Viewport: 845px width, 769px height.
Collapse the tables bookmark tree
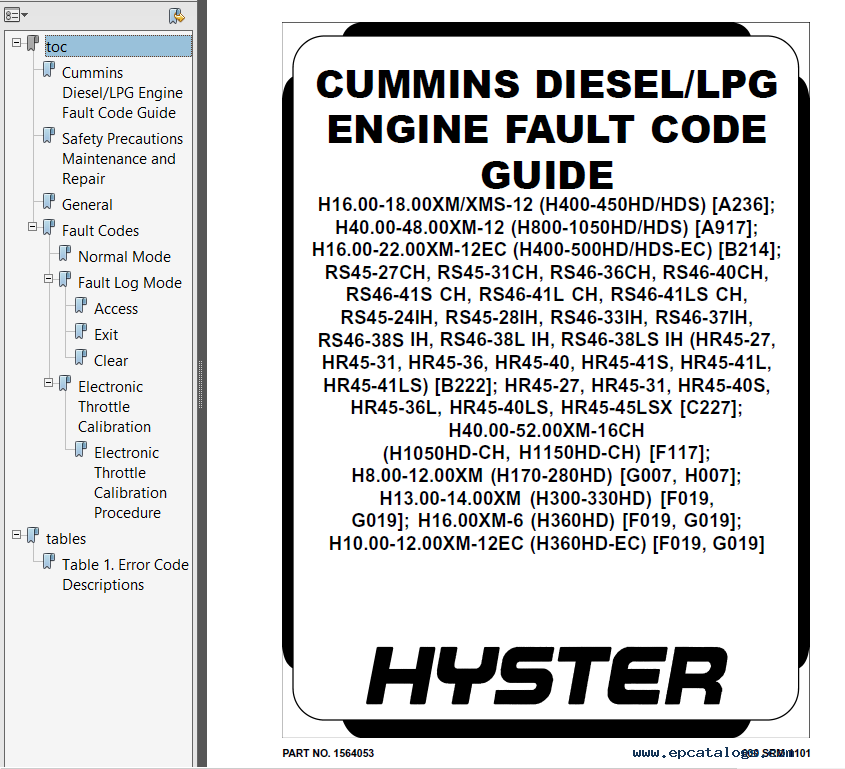[17, 535]
